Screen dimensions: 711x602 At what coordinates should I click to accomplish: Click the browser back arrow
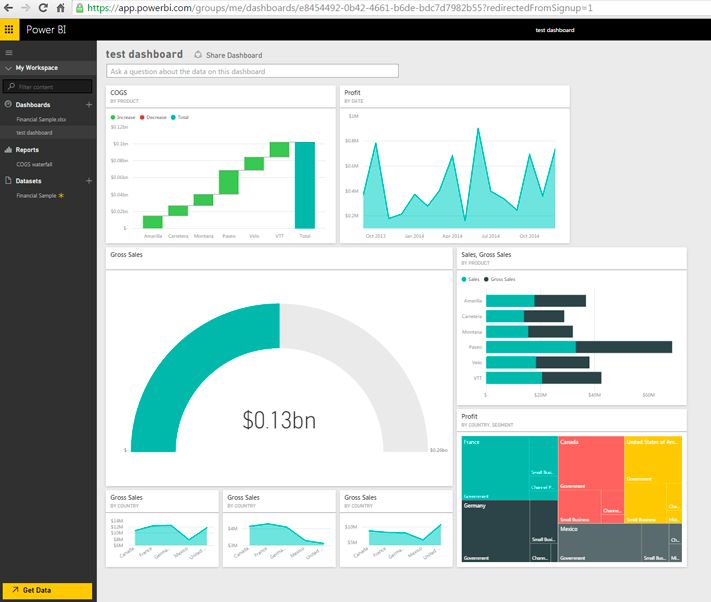click(8, 8)
